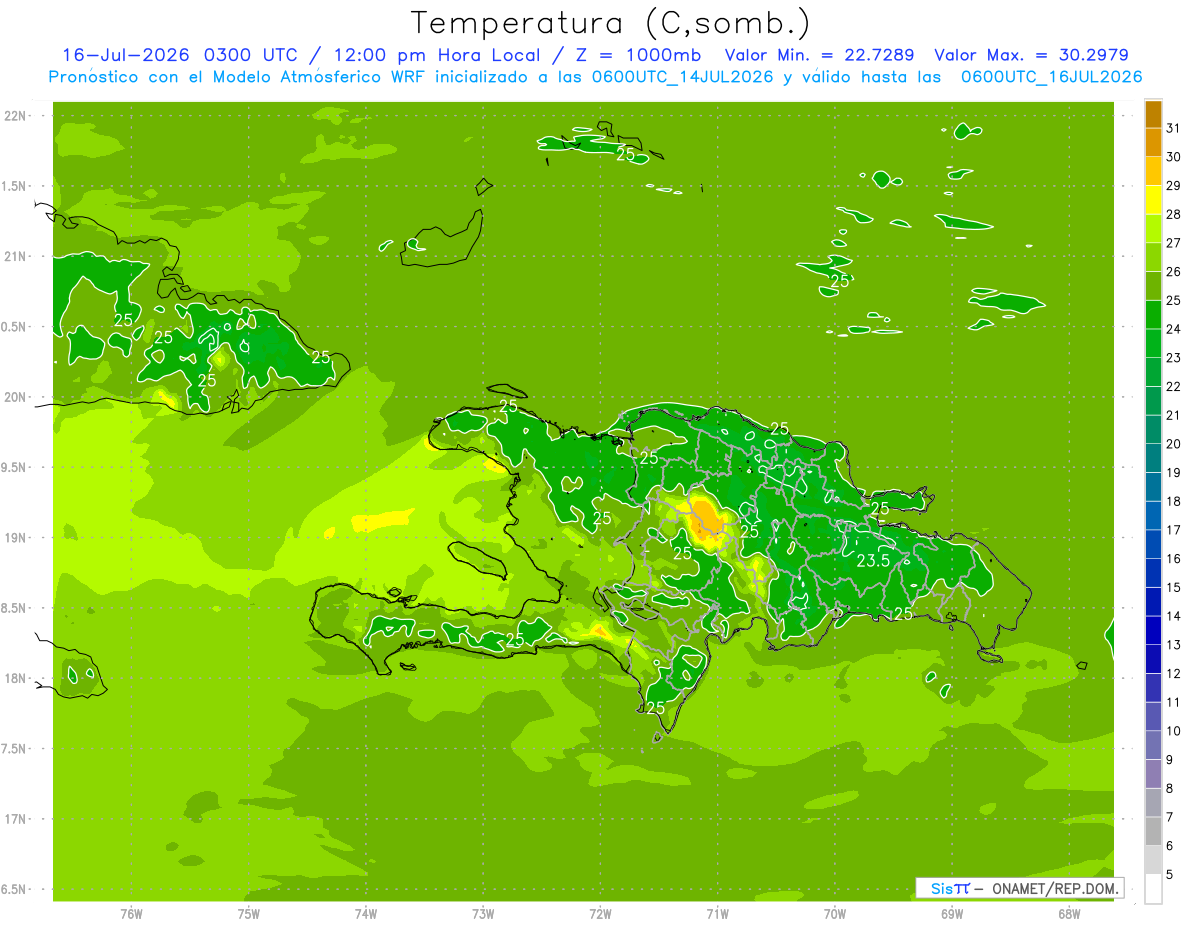This screenshot has width=1200, height=927.
Task: Click the green legend color between 24 and 25
Action: tap(1153, 315)
